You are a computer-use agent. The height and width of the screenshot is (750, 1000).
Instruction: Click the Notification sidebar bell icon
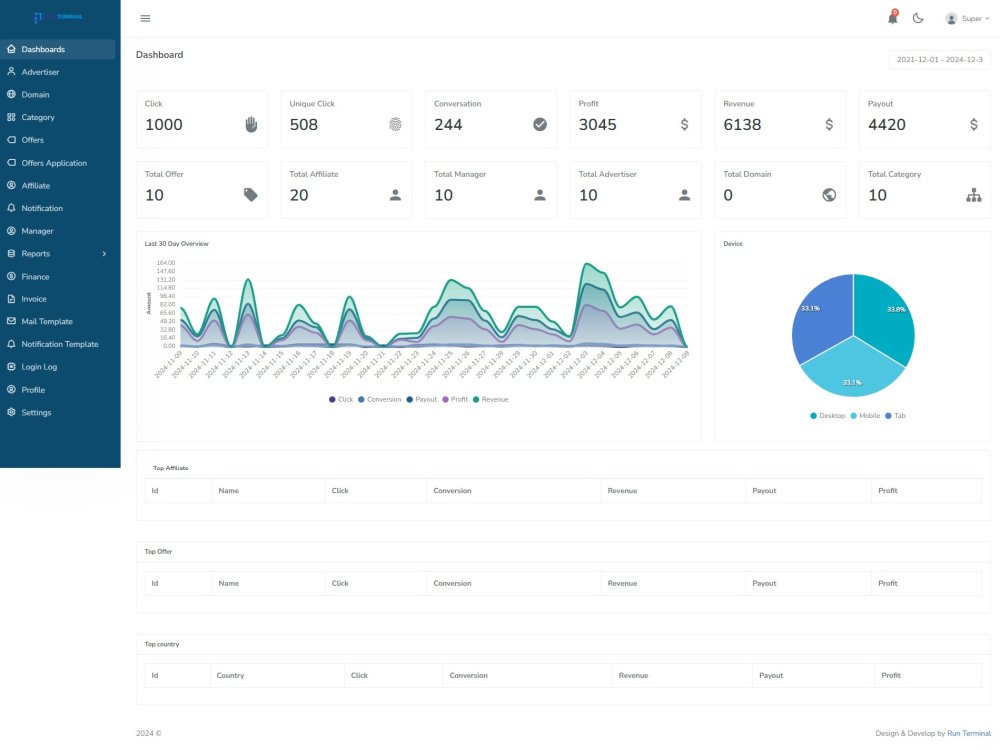(11, 208)
